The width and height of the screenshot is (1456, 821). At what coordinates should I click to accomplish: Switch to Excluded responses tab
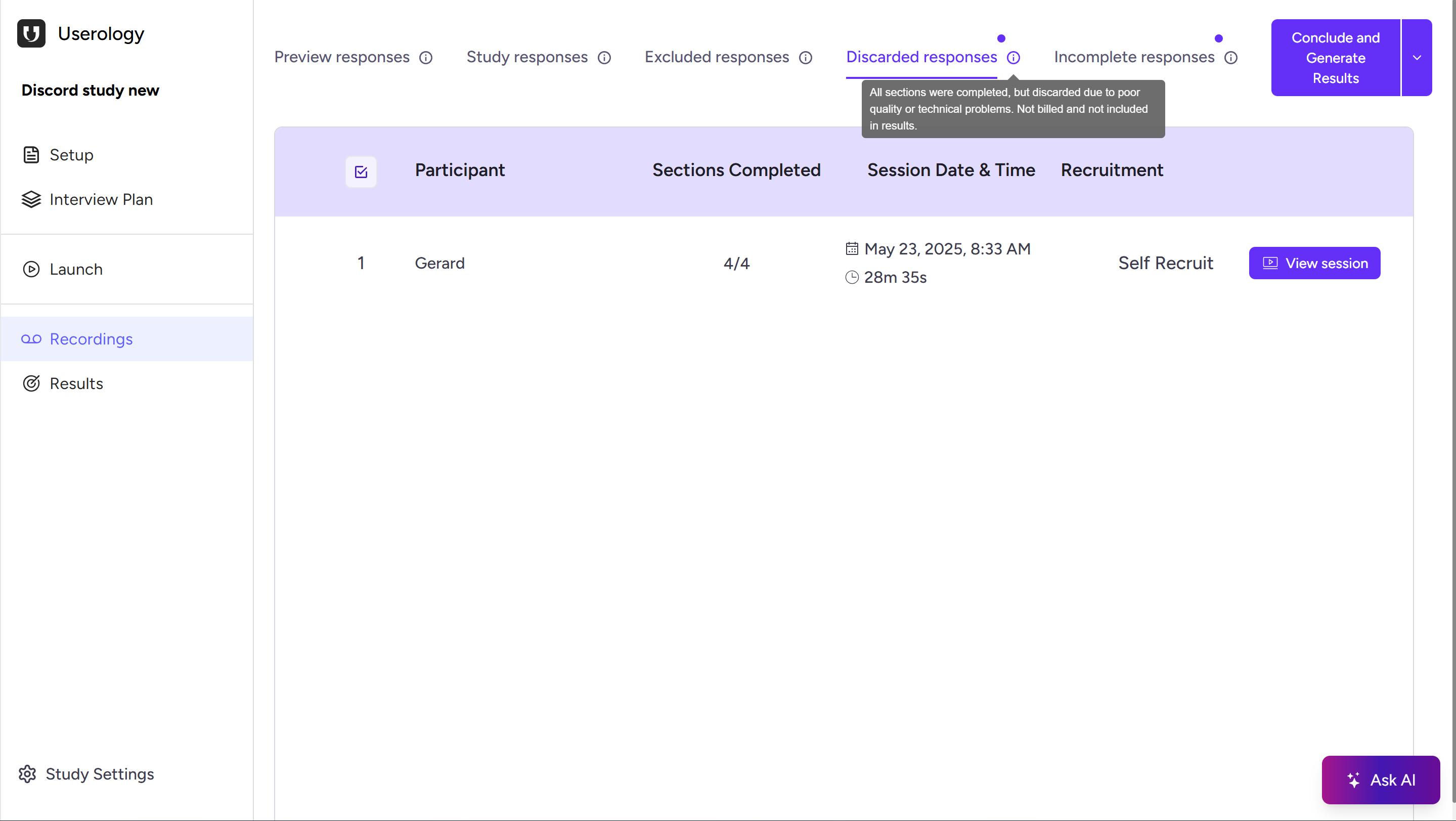(x=717, y=57)
